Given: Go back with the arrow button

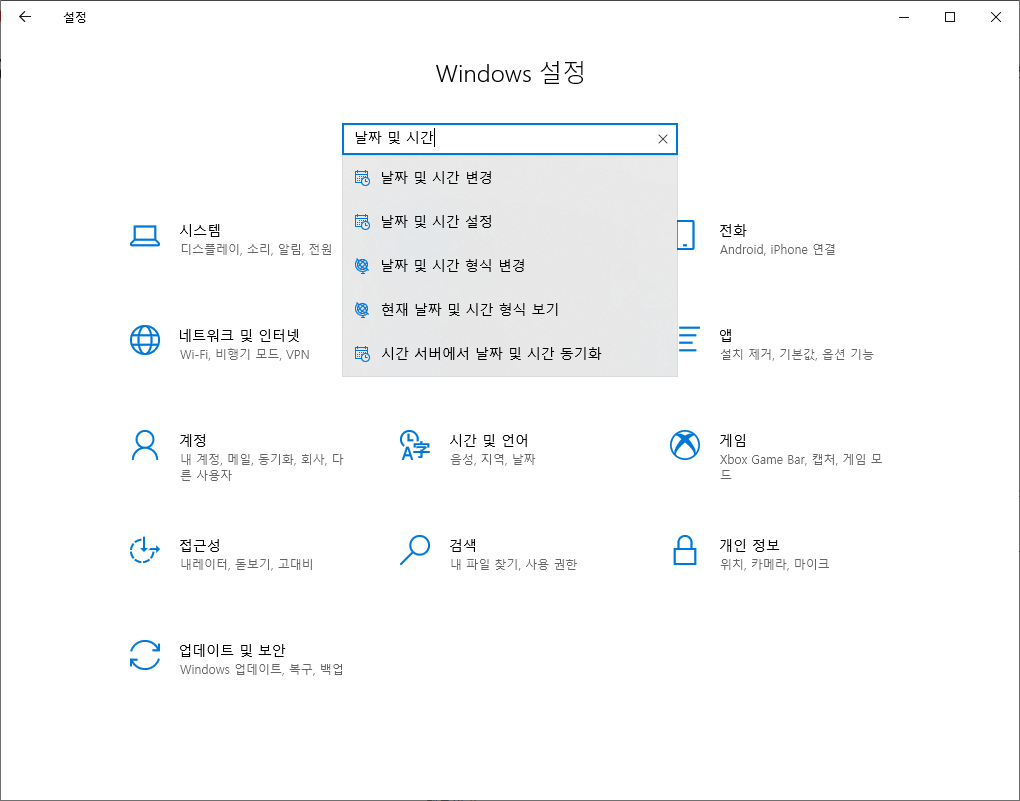Looking at the screenshot, I should point(25,17).
